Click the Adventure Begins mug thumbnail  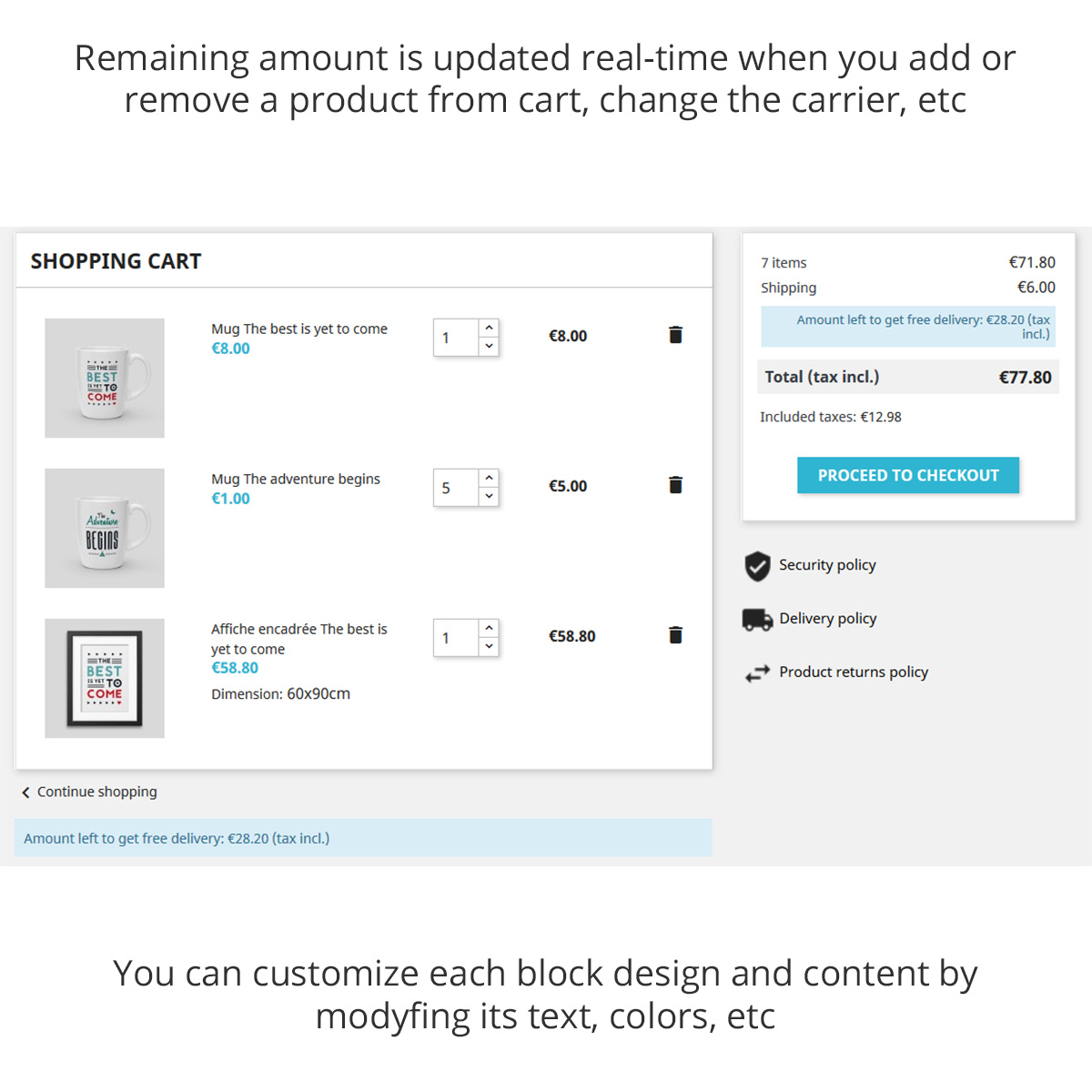(105, 528)
